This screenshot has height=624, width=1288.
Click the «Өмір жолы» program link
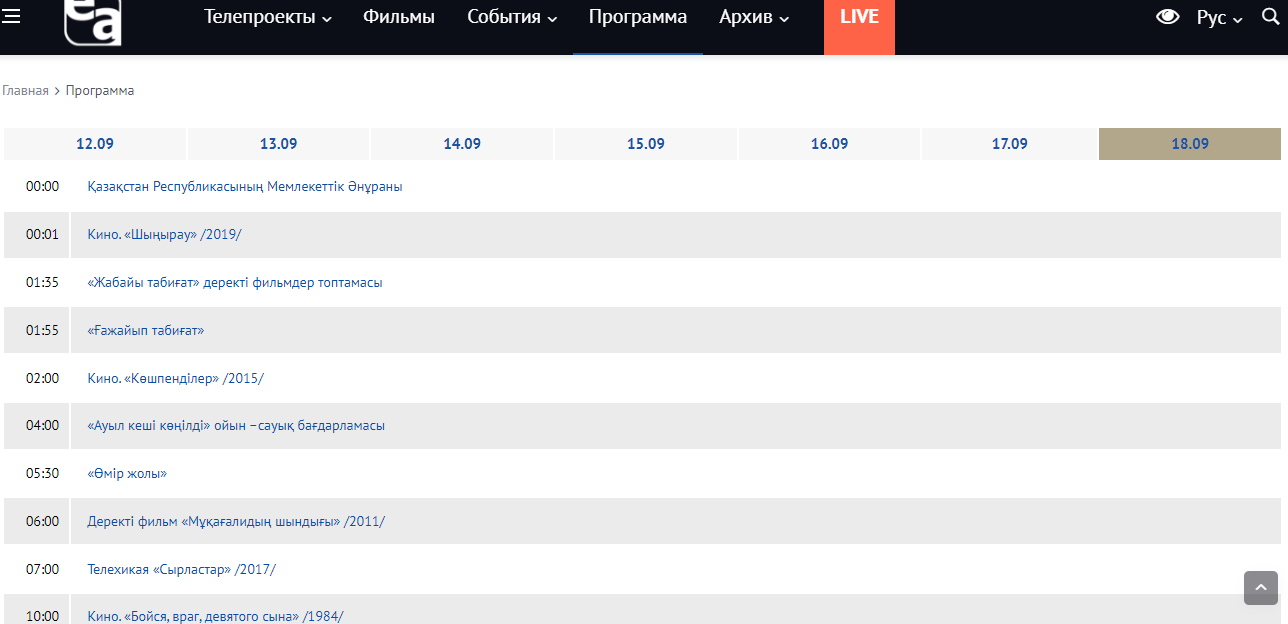[x=127, y=474]
